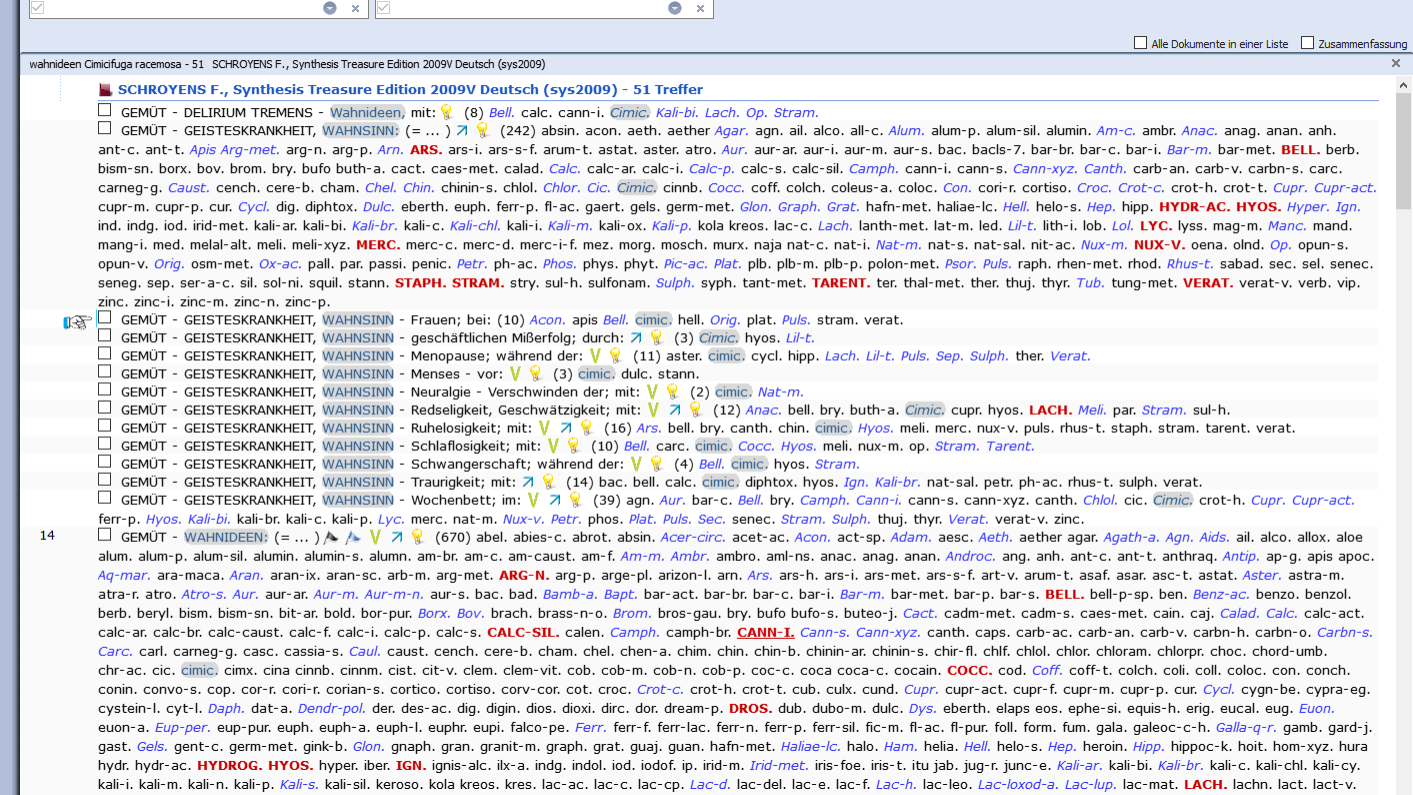
Task: Click lightbulb icon in DELIRIUM TREMENS row
Action: coord(446,112)
